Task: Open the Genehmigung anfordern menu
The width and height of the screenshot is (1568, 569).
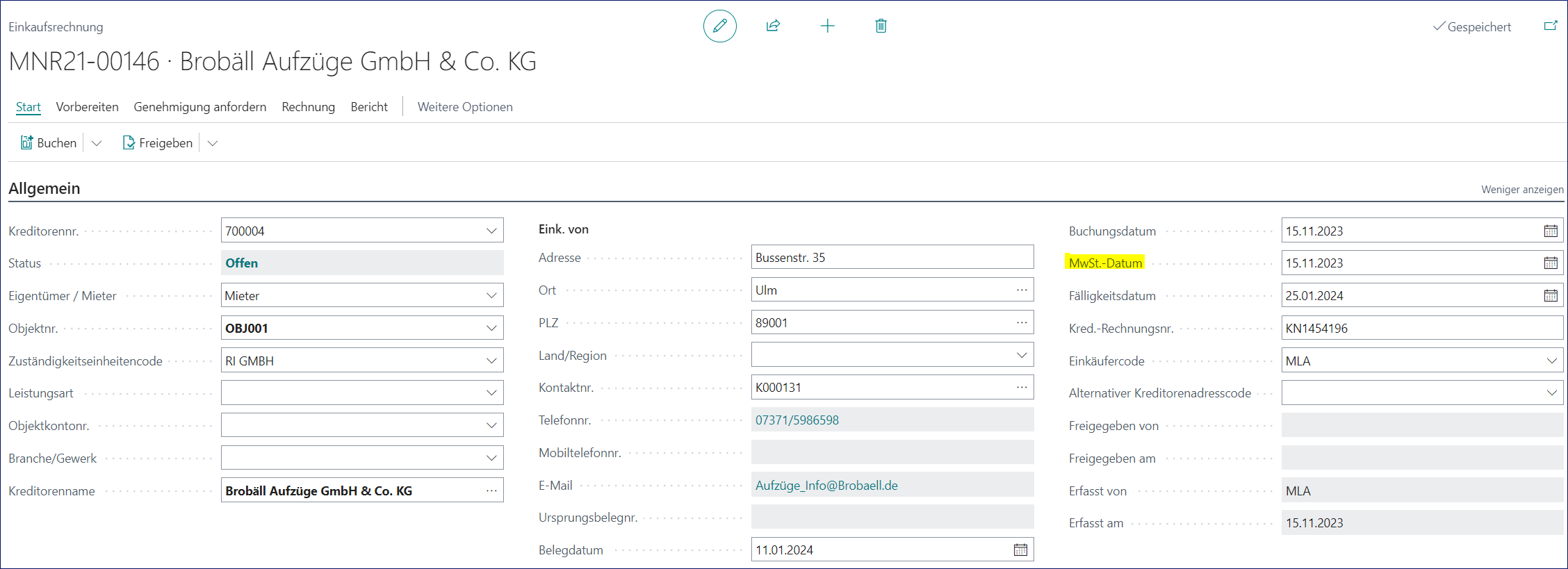Action: 199,107
